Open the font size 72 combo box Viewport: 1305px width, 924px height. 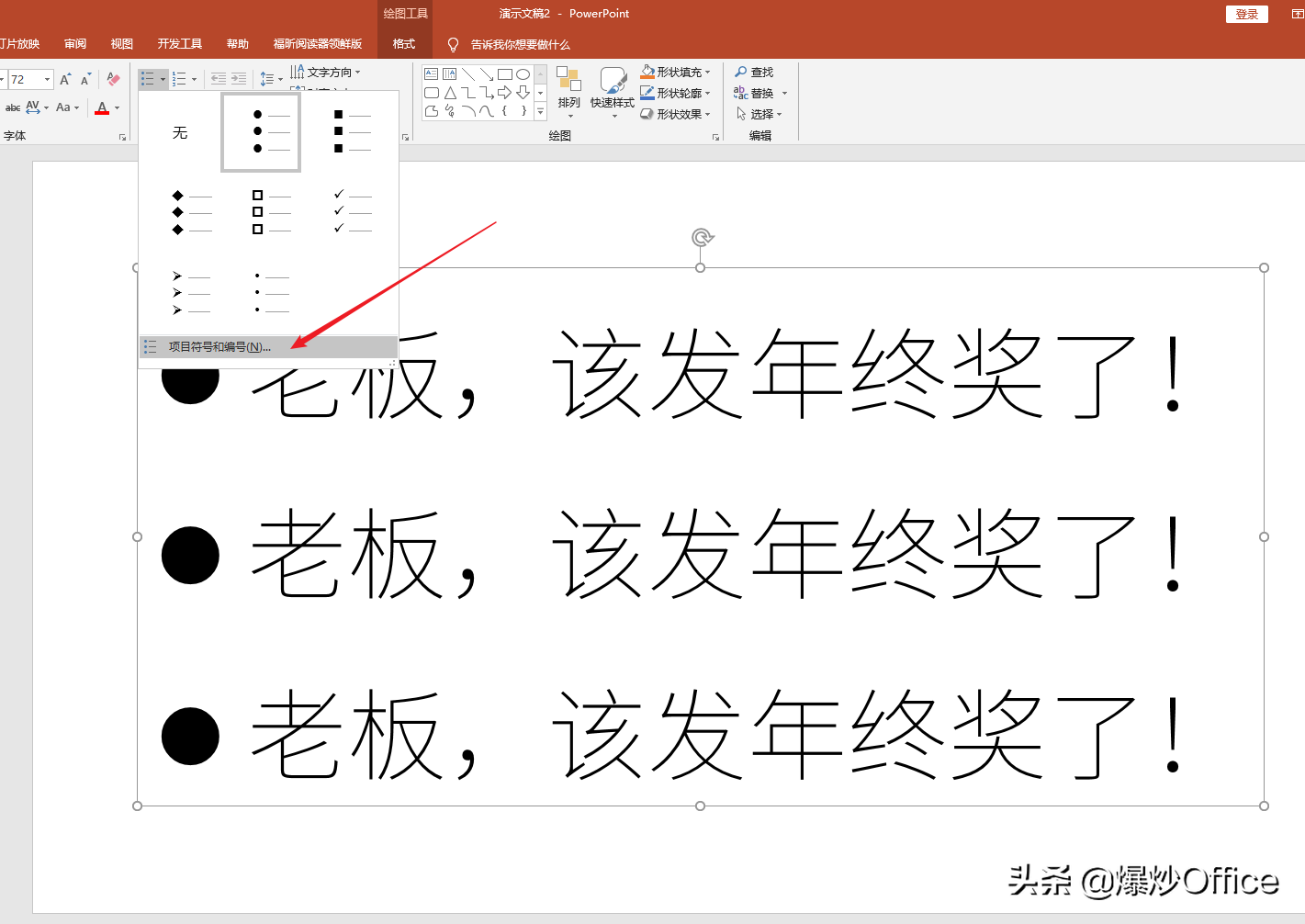(x=30, y=79)
